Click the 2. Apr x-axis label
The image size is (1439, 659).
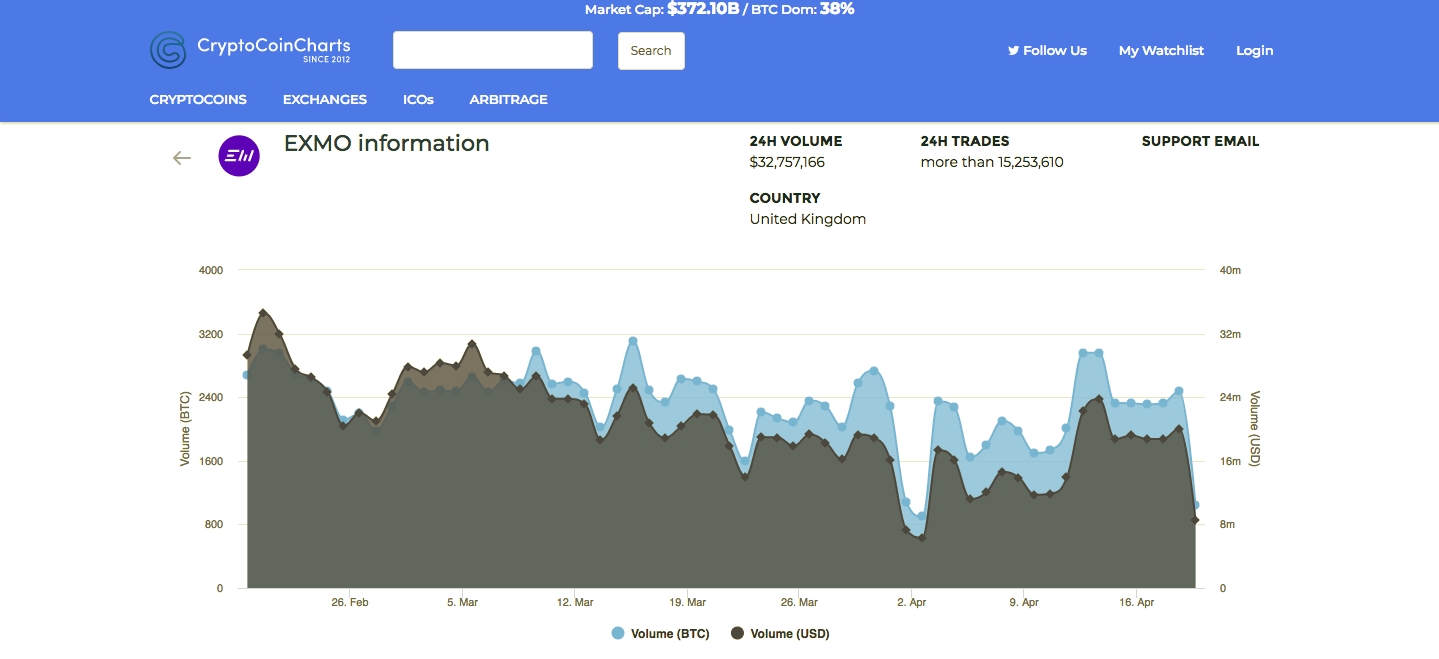(x=912, y=602)
